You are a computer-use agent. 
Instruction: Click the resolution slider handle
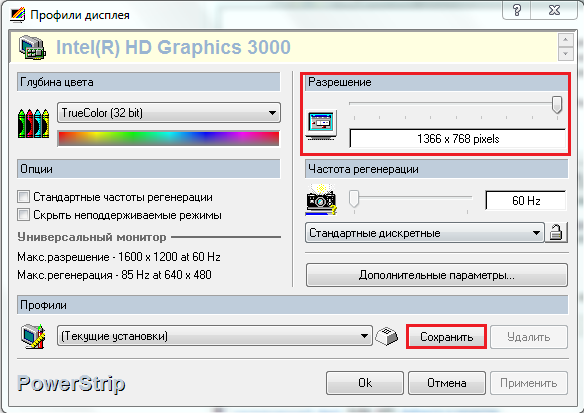556,104
